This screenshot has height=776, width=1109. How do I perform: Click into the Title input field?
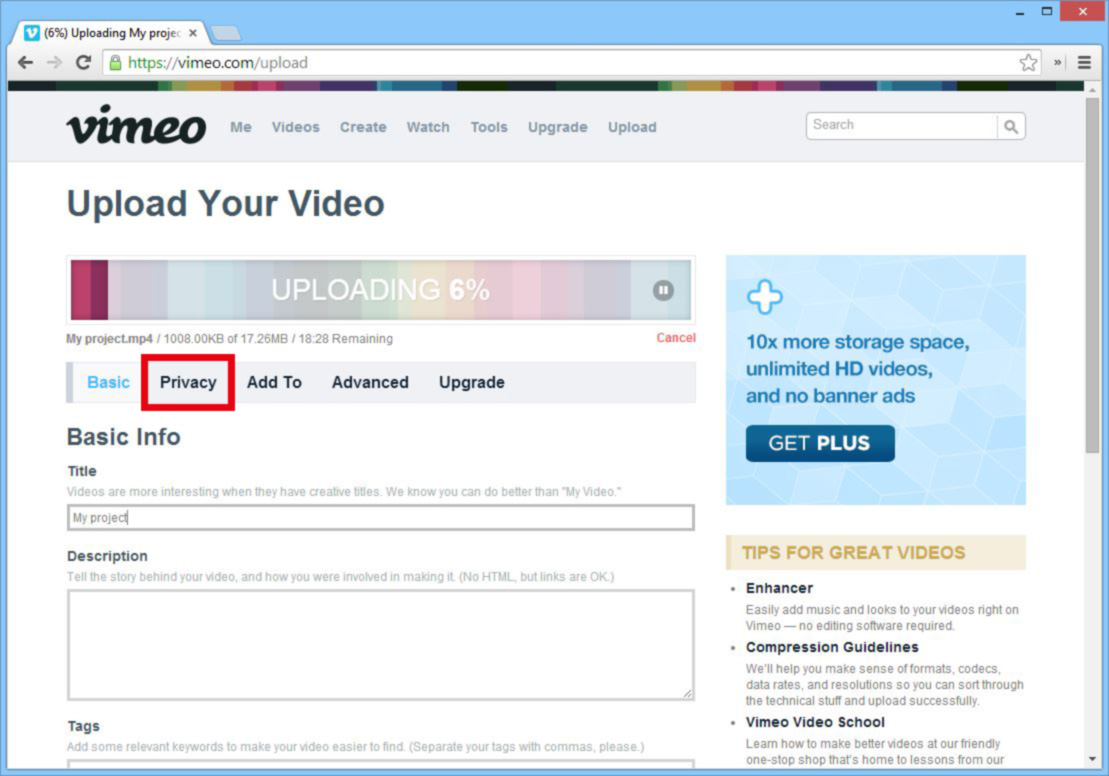tap(381, 517)
